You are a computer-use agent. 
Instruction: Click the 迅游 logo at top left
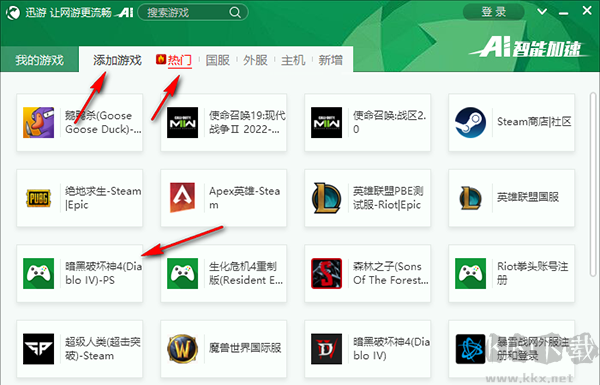13,13
